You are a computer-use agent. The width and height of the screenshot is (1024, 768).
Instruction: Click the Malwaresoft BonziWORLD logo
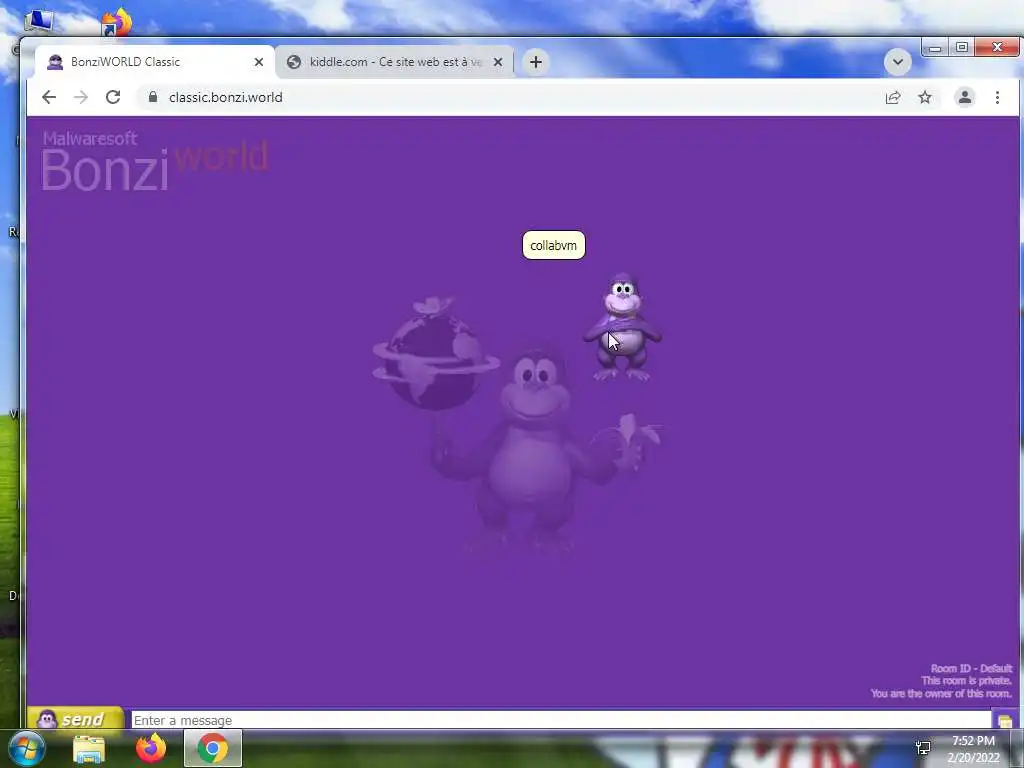click(x=154, y=161)
